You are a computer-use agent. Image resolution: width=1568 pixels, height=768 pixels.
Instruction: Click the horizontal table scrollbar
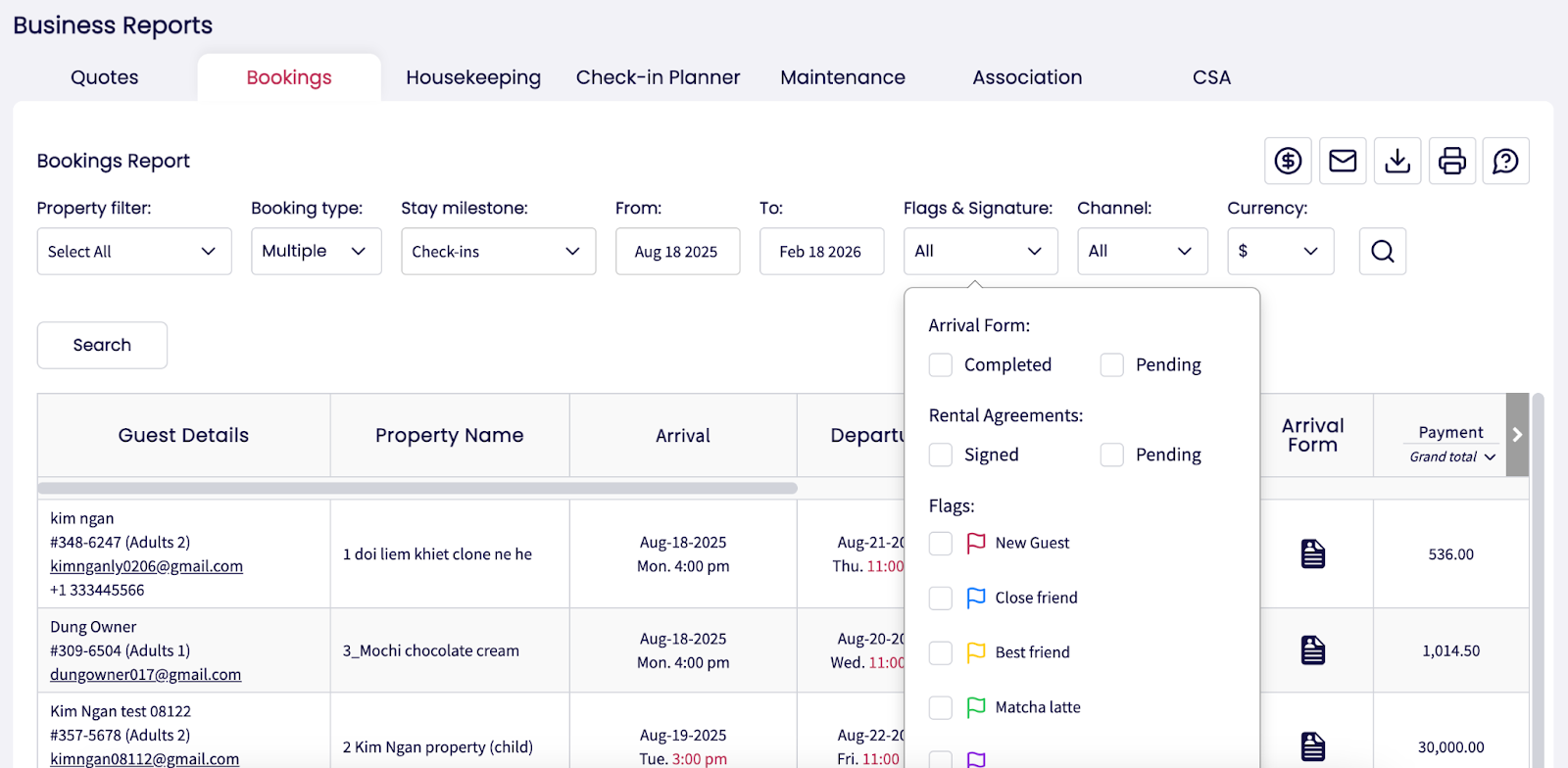(x=417, y=488)
